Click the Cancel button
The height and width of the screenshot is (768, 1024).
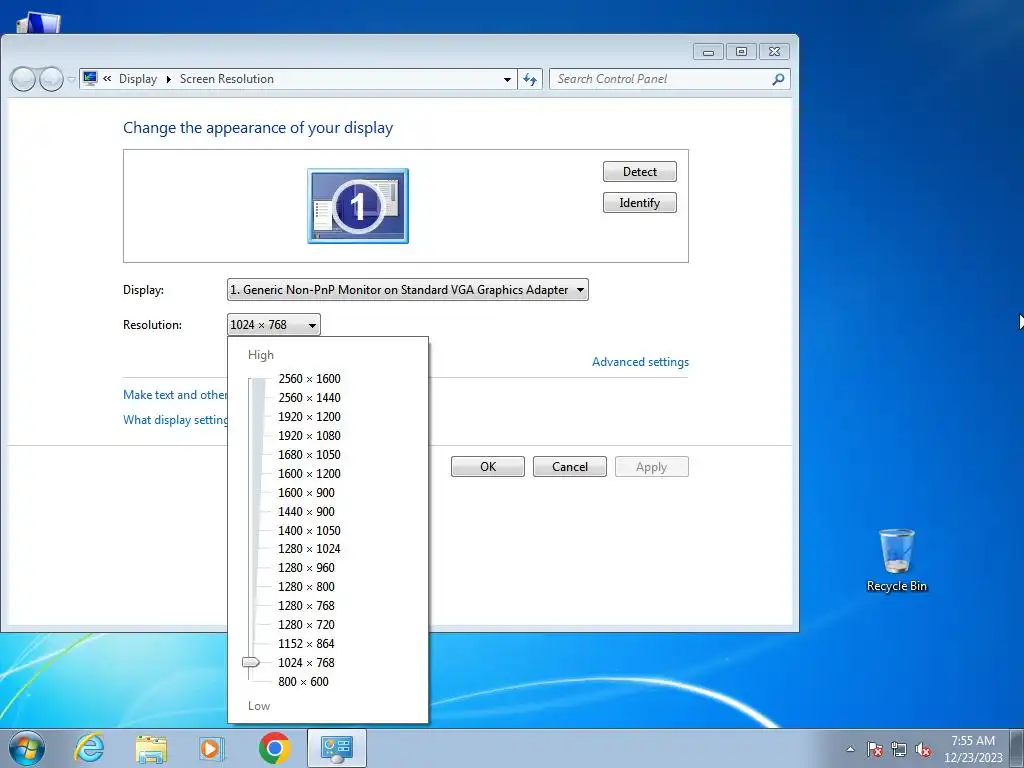(569, 466)
